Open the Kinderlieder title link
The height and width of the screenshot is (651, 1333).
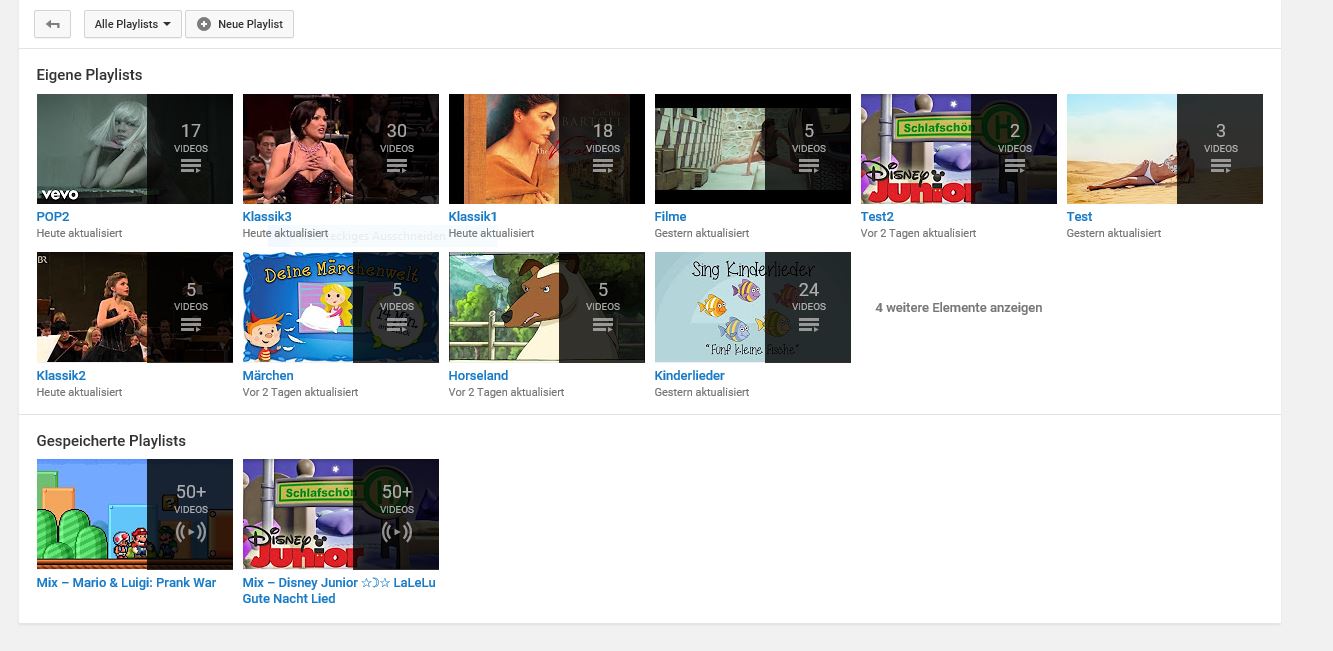coord(690,375)
